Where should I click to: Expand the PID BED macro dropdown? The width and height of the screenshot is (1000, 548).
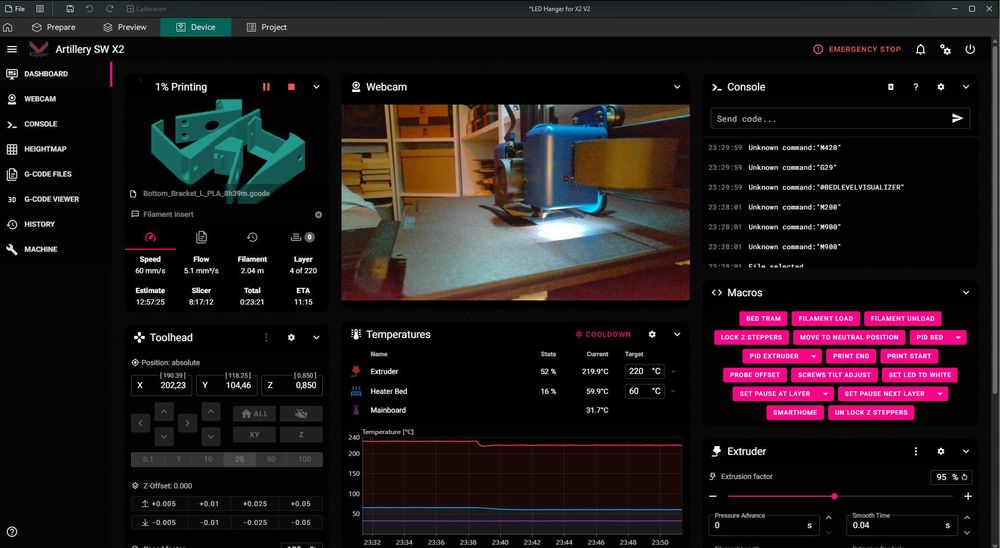(957, 337)
